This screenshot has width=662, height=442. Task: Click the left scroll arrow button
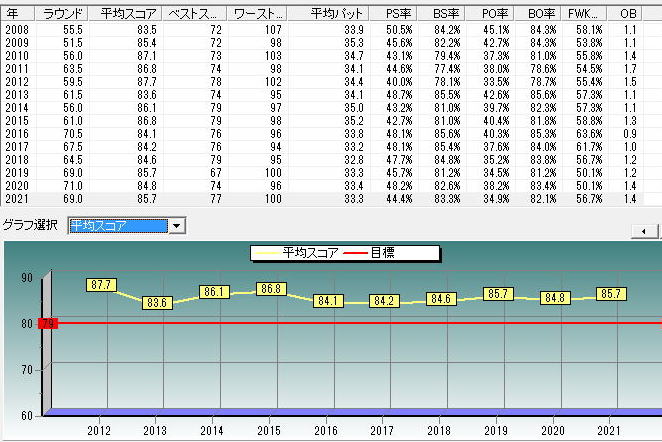click(x=644, y=231)
